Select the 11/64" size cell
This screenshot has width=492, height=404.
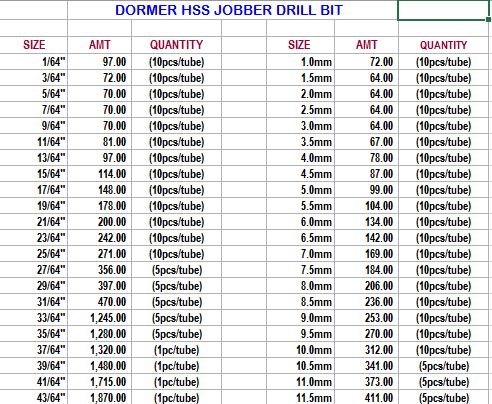[34, 142]
